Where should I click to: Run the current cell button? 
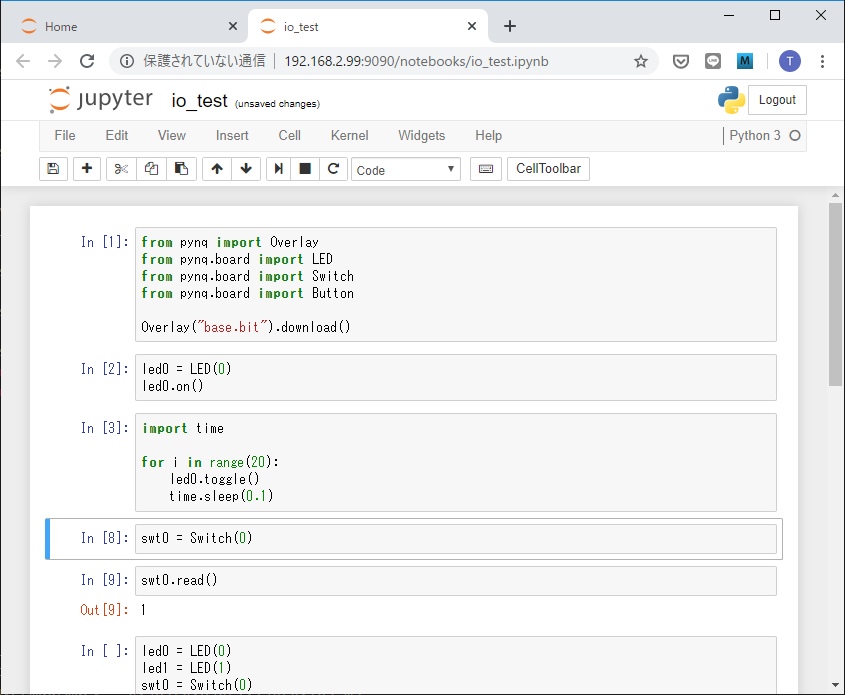[279, 169]
